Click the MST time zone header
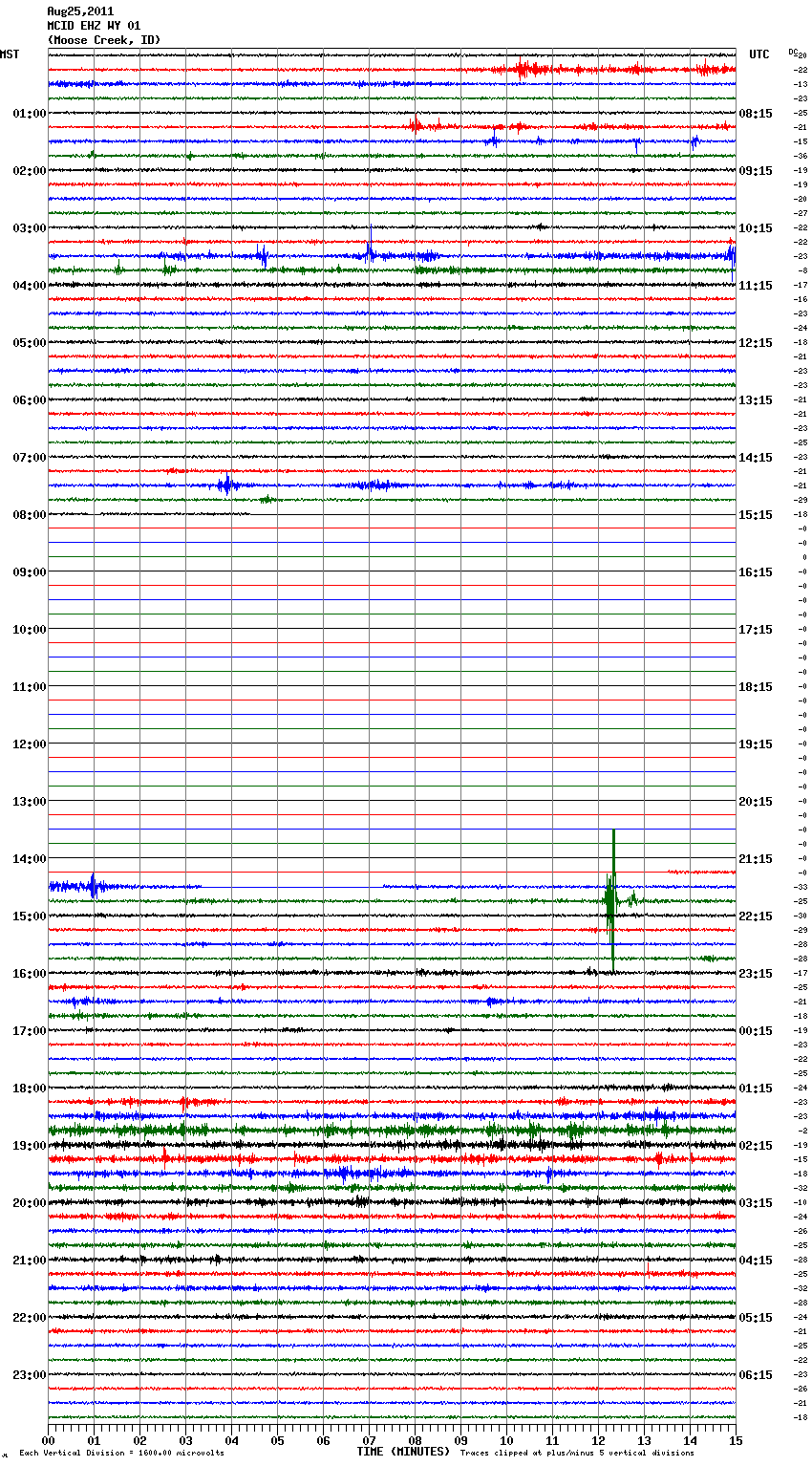The image size is (812, 1466). tap(10, 54)
